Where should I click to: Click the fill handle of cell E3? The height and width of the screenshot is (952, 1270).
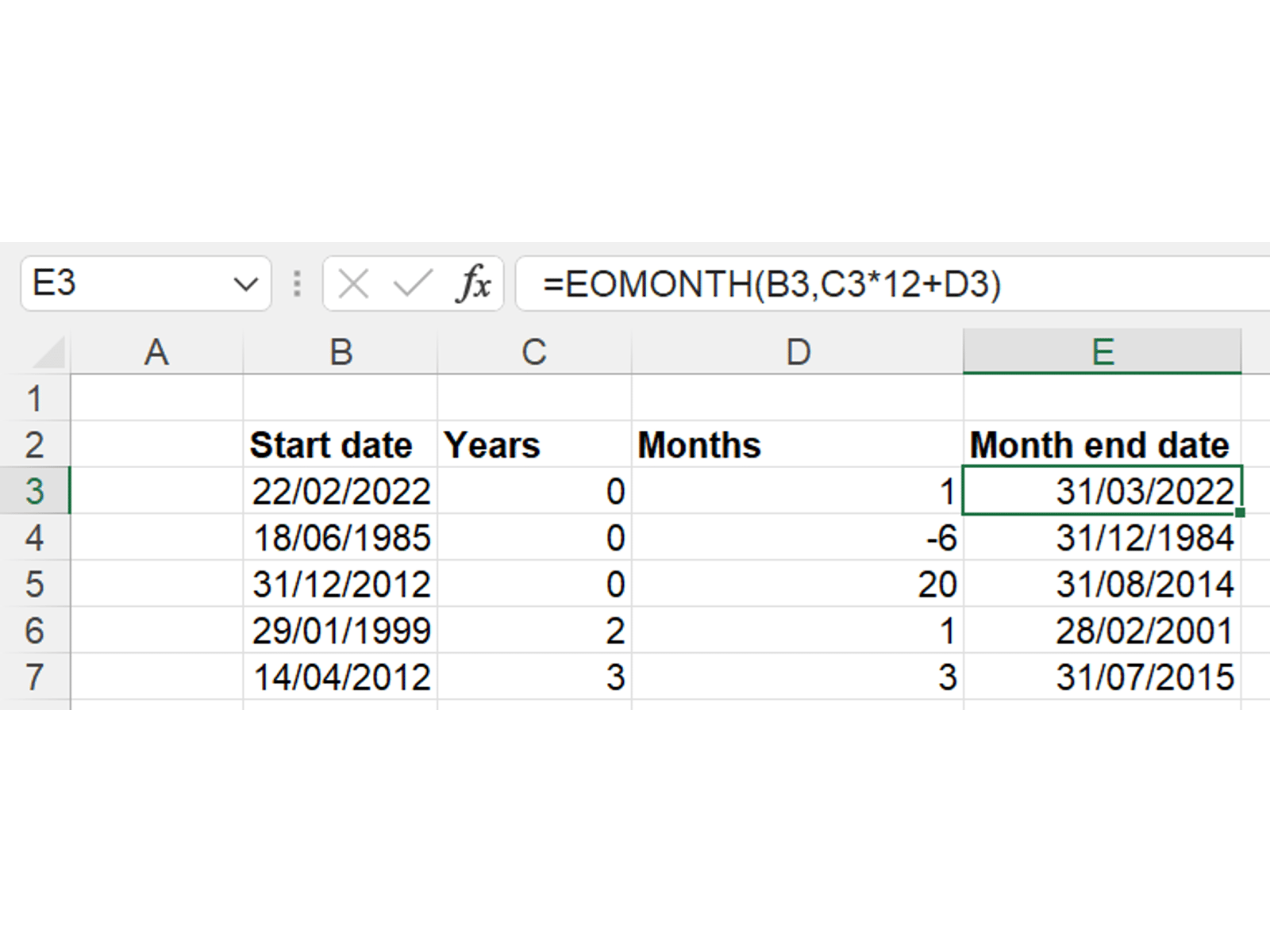pyautogui.click(x=1241, y=512)
